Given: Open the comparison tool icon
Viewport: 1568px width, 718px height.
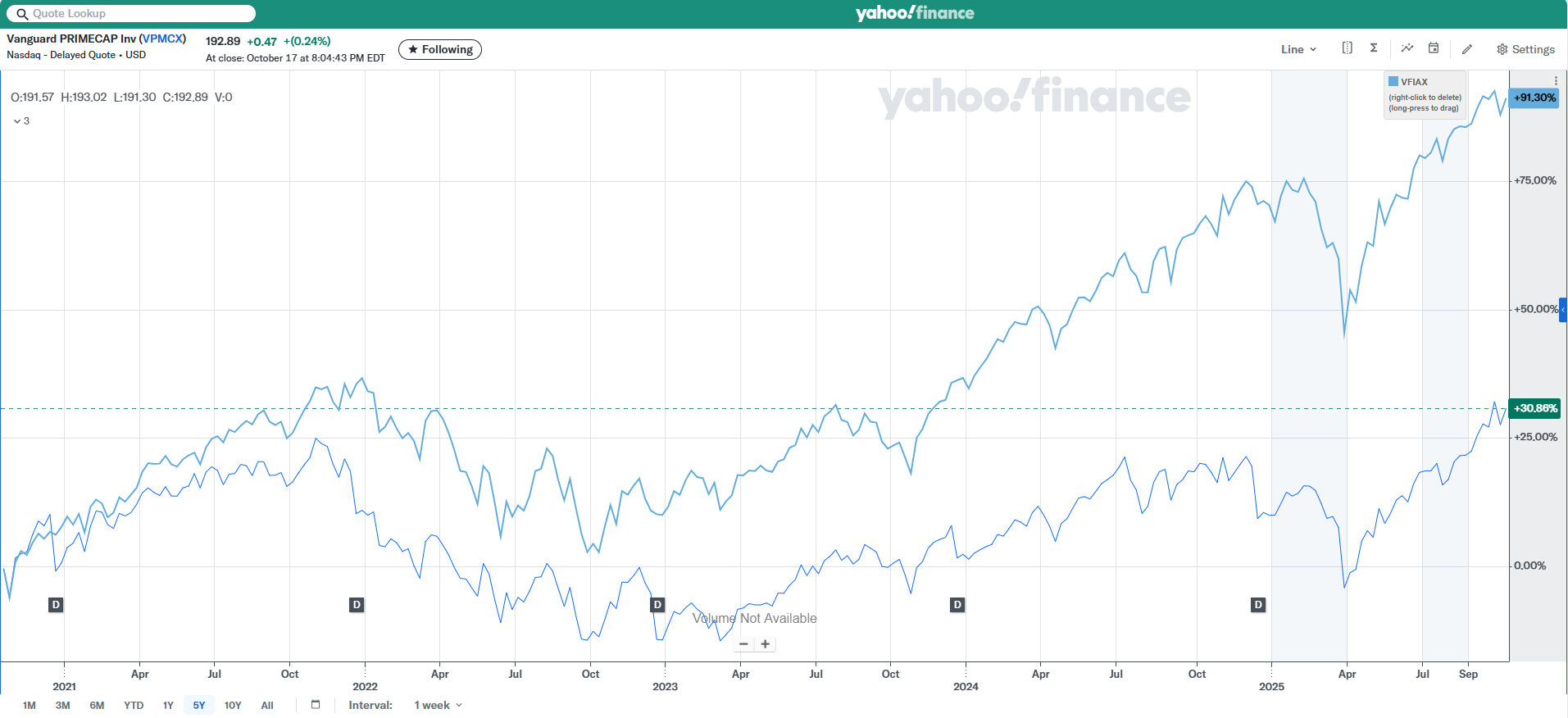Looking at the screenshot, I should (1347, 48).
